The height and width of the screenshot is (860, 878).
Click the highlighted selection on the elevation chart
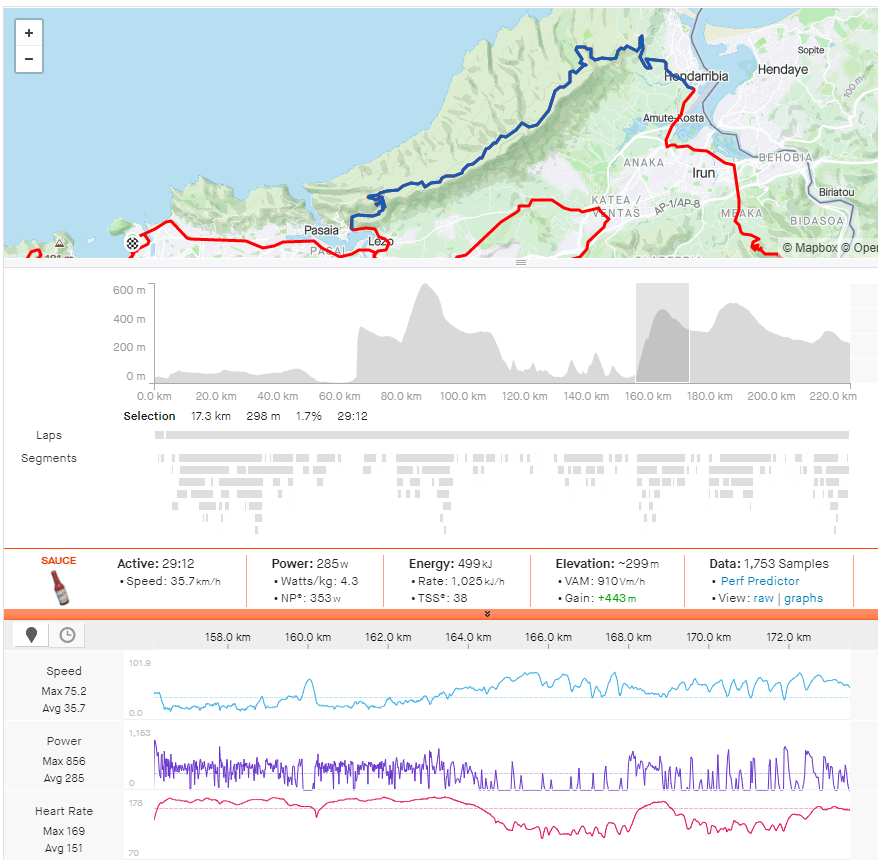click(663, 330)
